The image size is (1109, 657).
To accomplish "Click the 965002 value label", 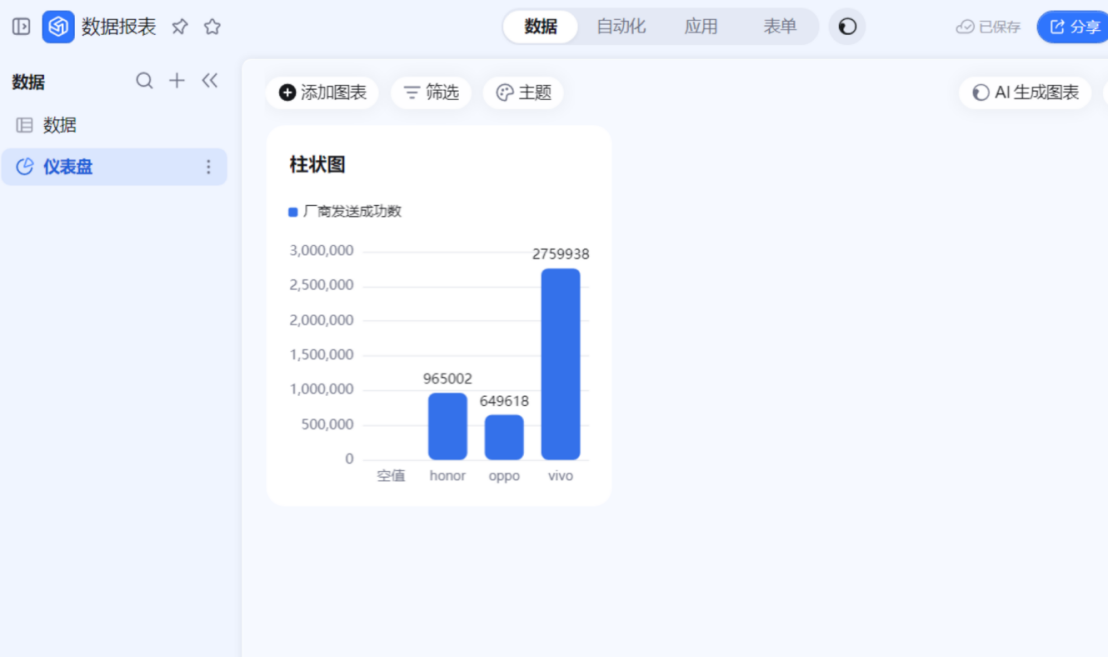I will coord(448,379).
